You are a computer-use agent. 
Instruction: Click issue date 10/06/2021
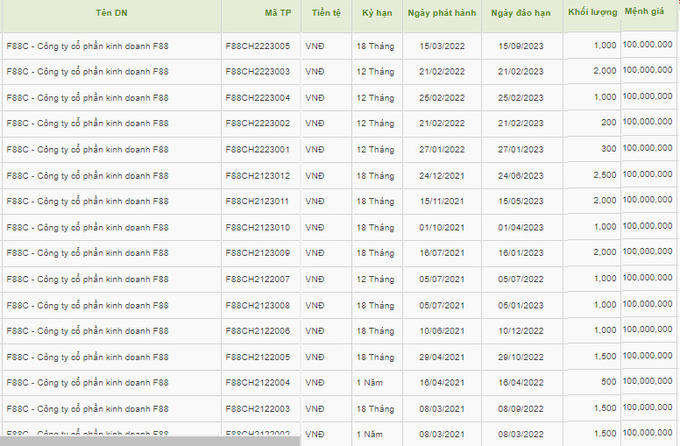point(442,331)
